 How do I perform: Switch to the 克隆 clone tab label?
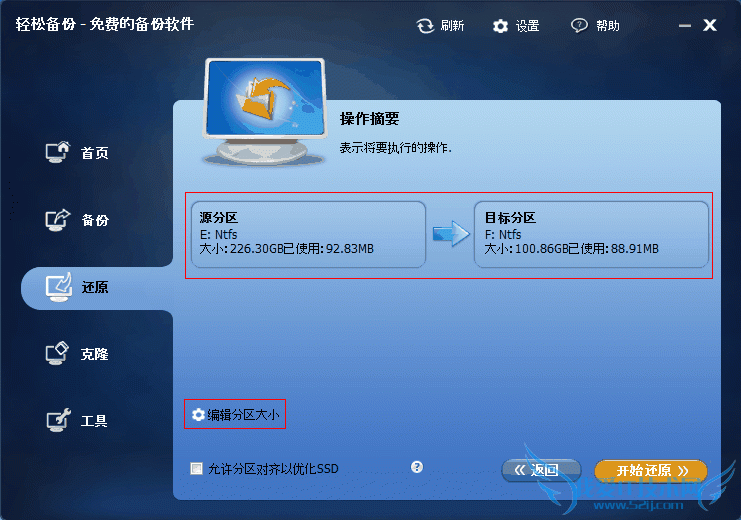pyautogui.click(x=95, y=354)
